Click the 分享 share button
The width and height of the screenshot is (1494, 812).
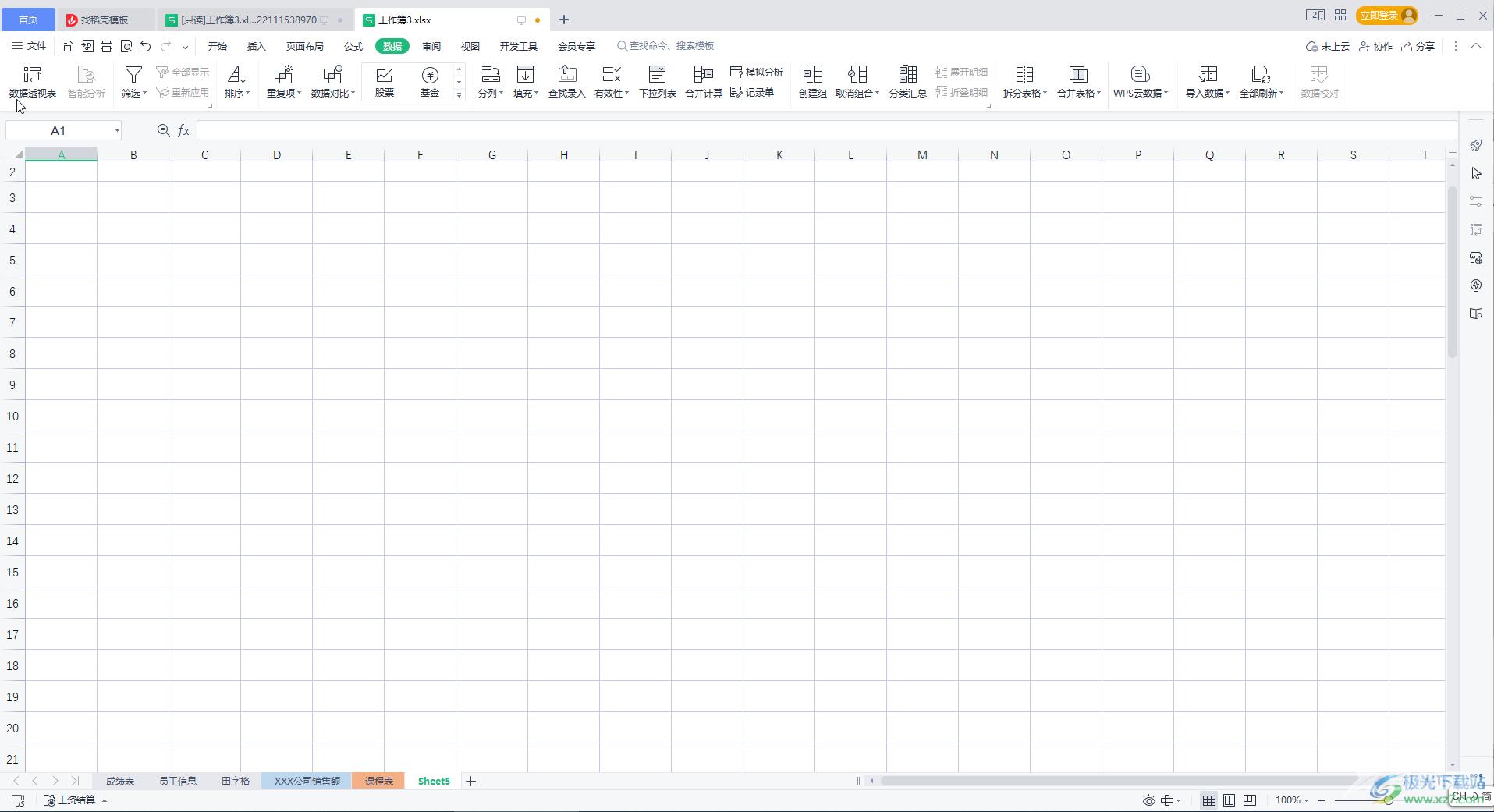[x=1418, y=46]
